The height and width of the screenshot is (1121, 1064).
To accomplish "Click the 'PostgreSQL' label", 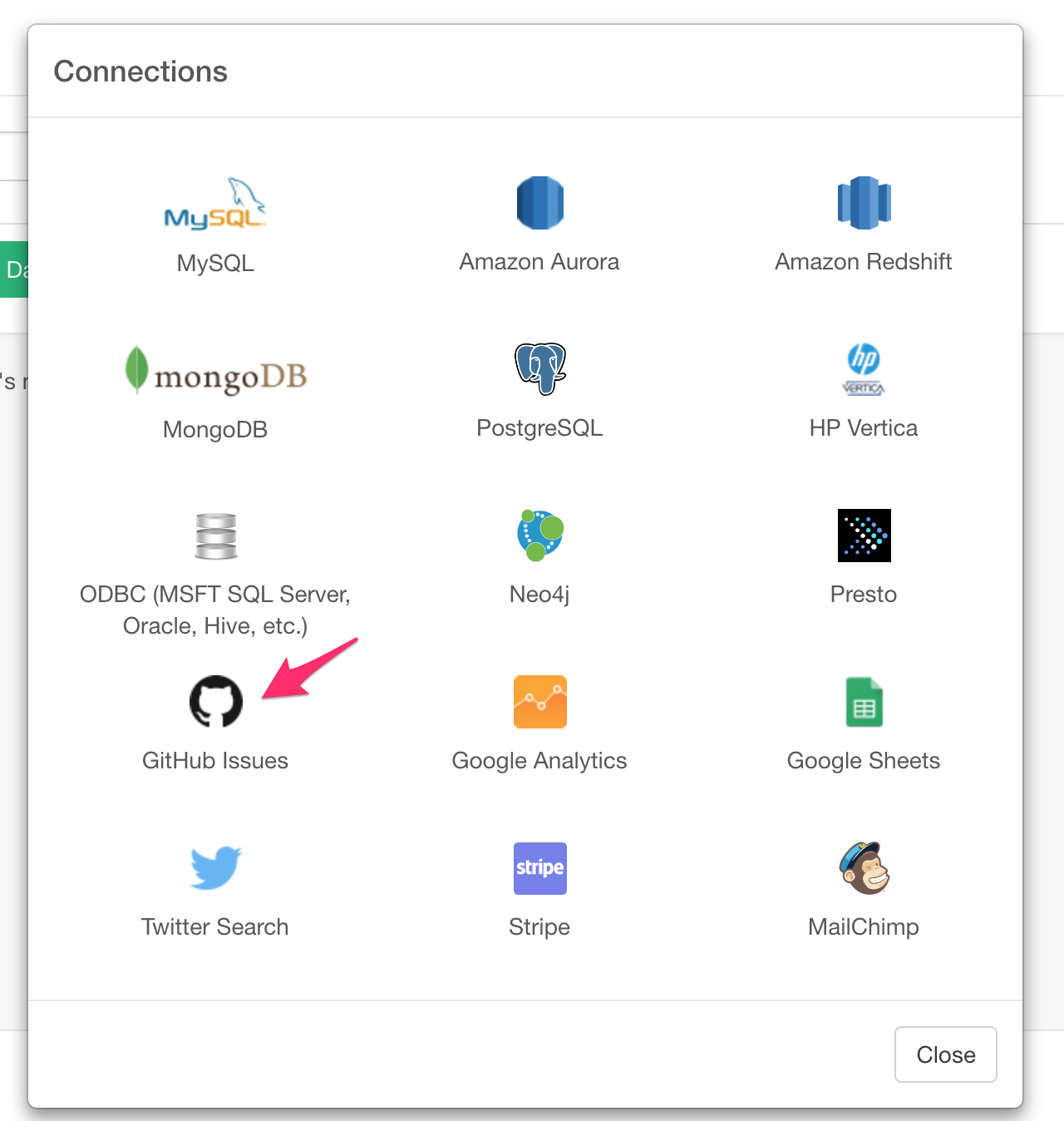I will (x=539, y=428).
